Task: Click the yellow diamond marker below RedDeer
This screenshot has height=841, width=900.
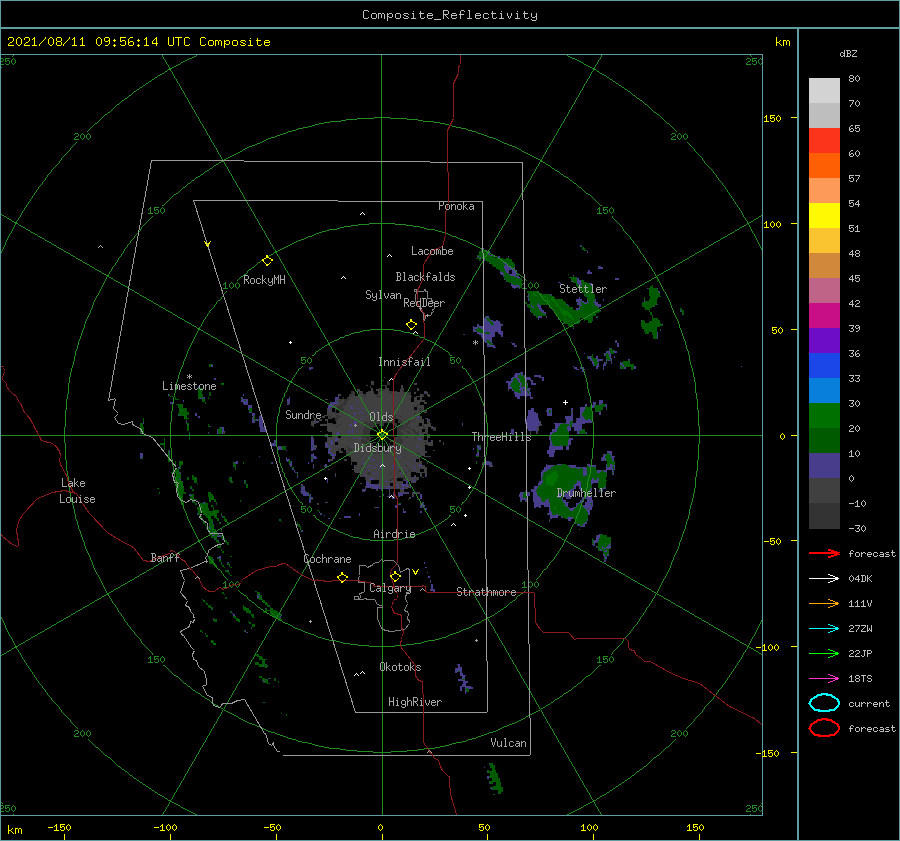Action: point(412,325)
